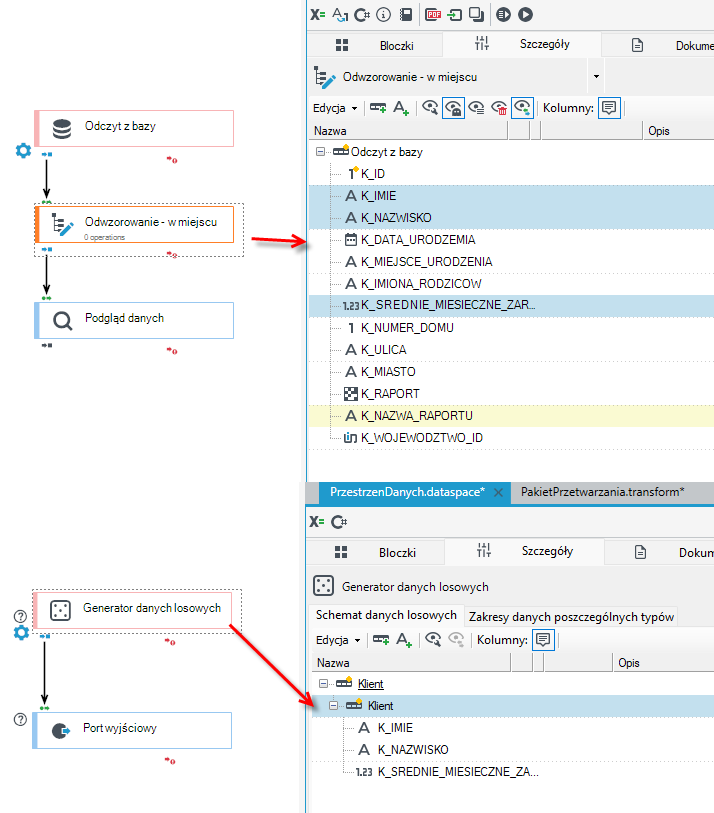Select the Port wyjściowy block in the diagram
Screen dimensions: 714x813
click(x=132, y=731)
